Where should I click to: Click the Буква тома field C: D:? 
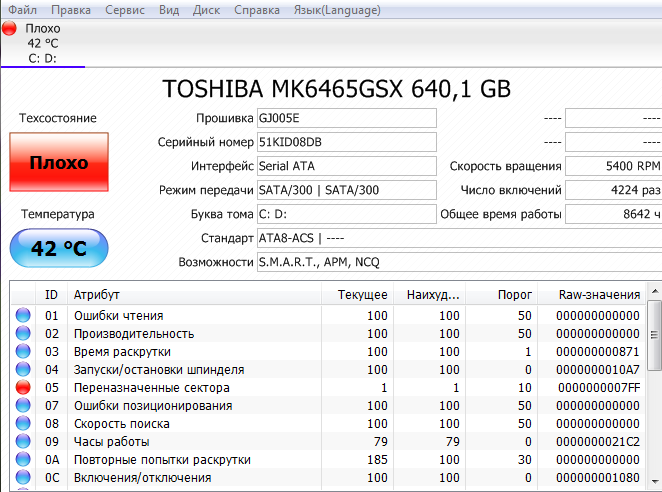[x=347, y=214]
